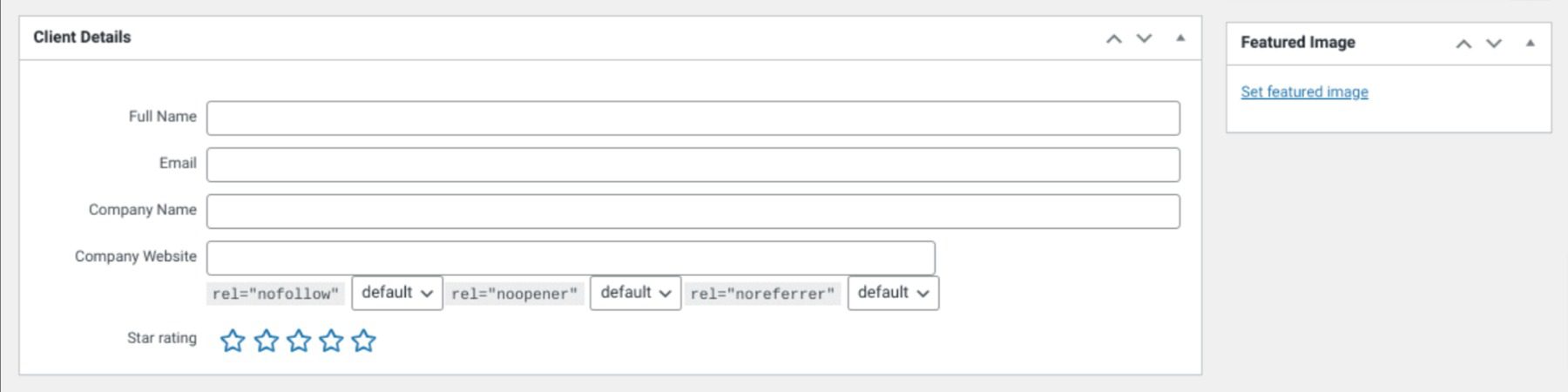Click the Company Website field
The height and width of the screenshot is (392, 1568).
click(x=571, y=258)
